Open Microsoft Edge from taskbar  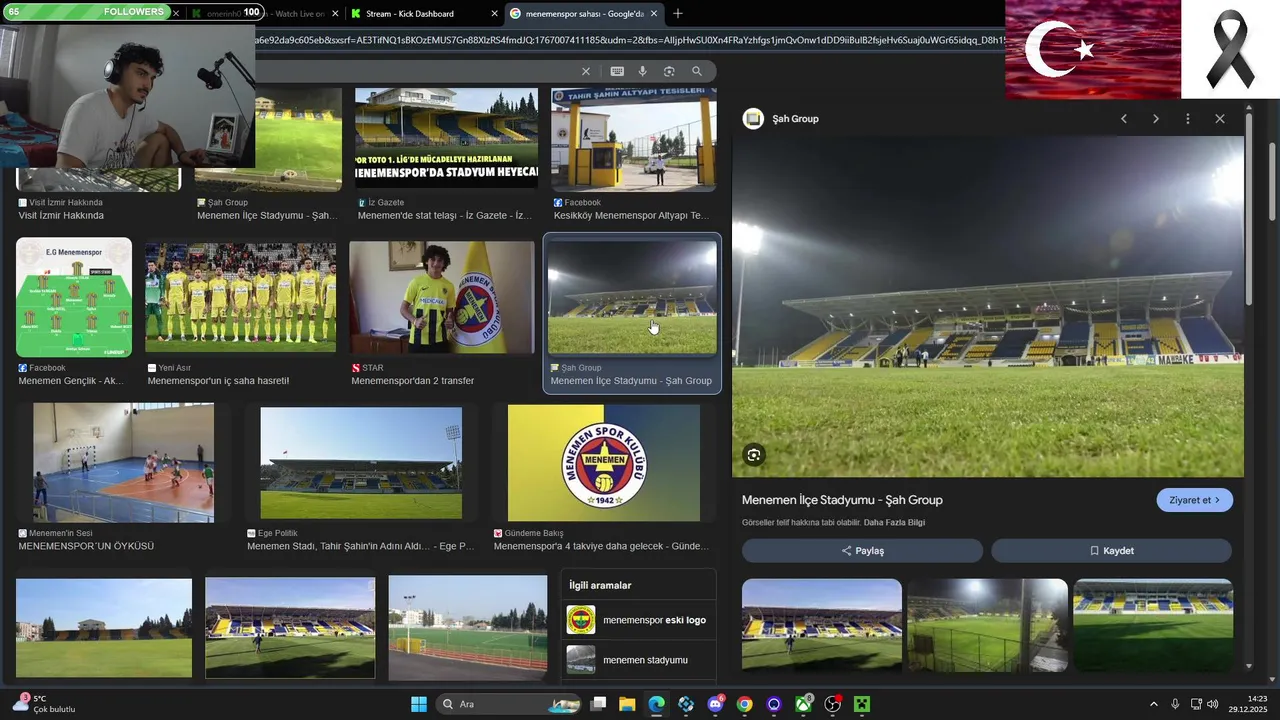(x=656, y=704)
